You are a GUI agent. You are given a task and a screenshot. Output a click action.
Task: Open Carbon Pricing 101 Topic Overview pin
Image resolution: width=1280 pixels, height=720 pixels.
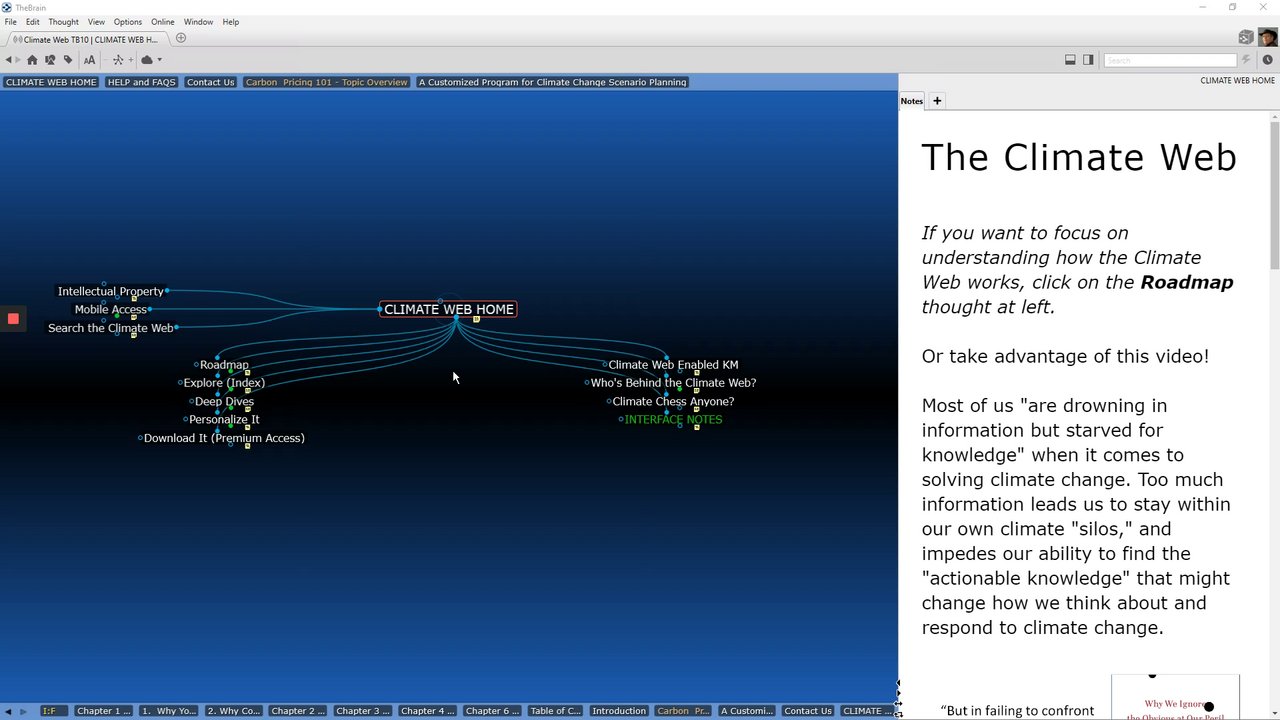tap(326, 82)
